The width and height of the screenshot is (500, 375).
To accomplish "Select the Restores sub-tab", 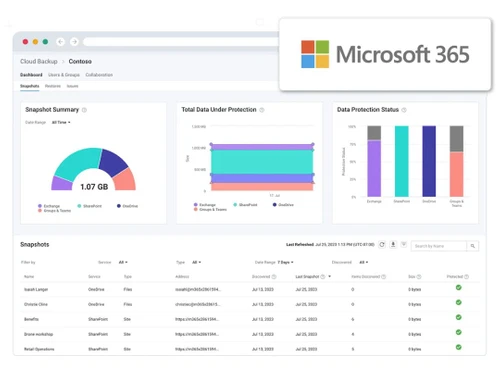I will (x=53, y=86).
